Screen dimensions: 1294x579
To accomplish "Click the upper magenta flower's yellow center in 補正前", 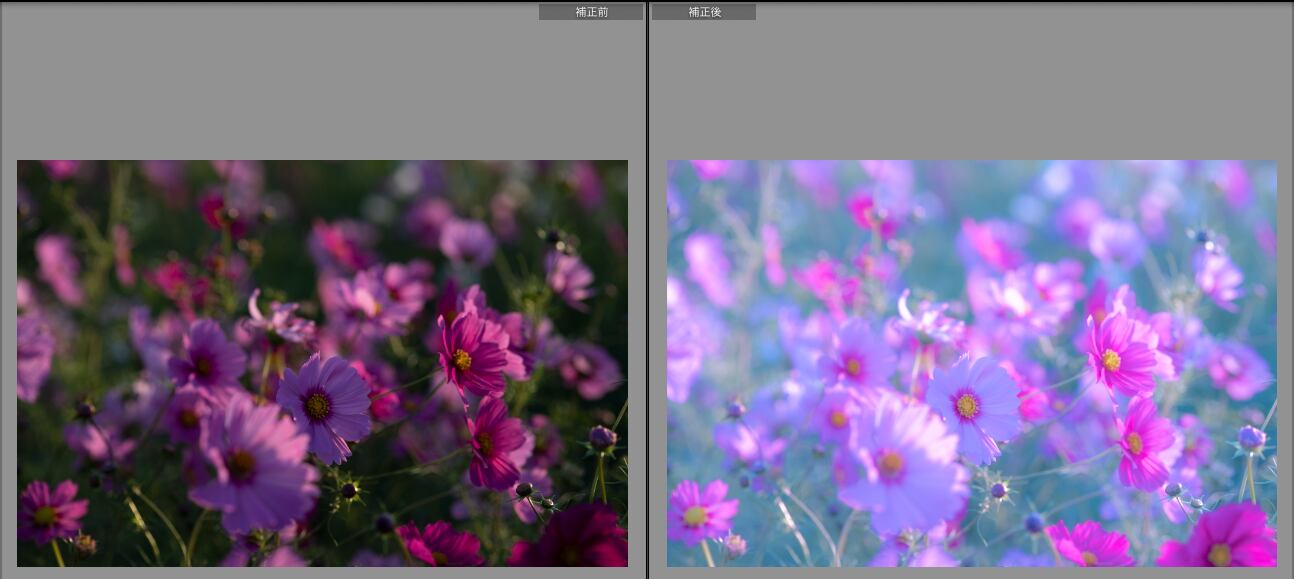I will [x=461, y=359].
